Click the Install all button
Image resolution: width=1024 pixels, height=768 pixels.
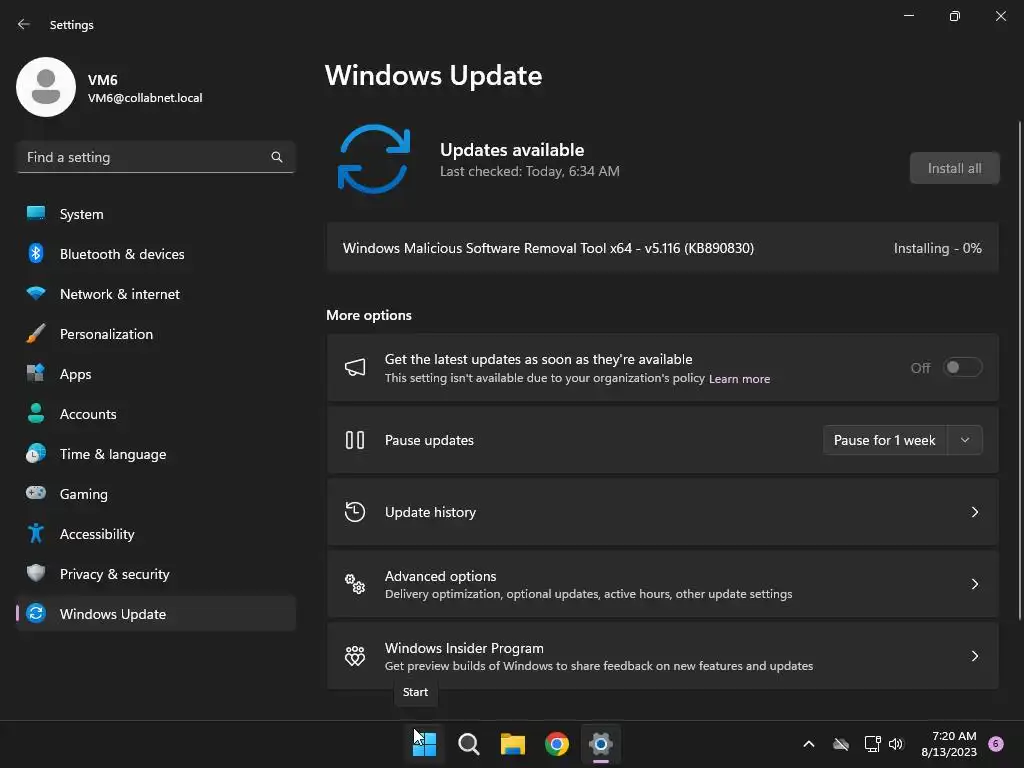point(954,168)
